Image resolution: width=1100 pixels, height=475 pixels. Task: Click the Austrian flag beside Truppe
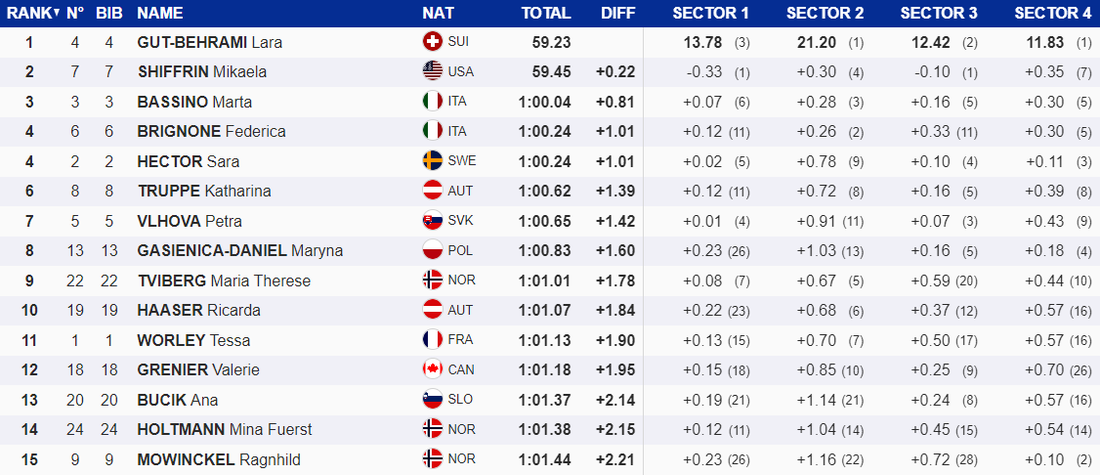click(432, 191)
